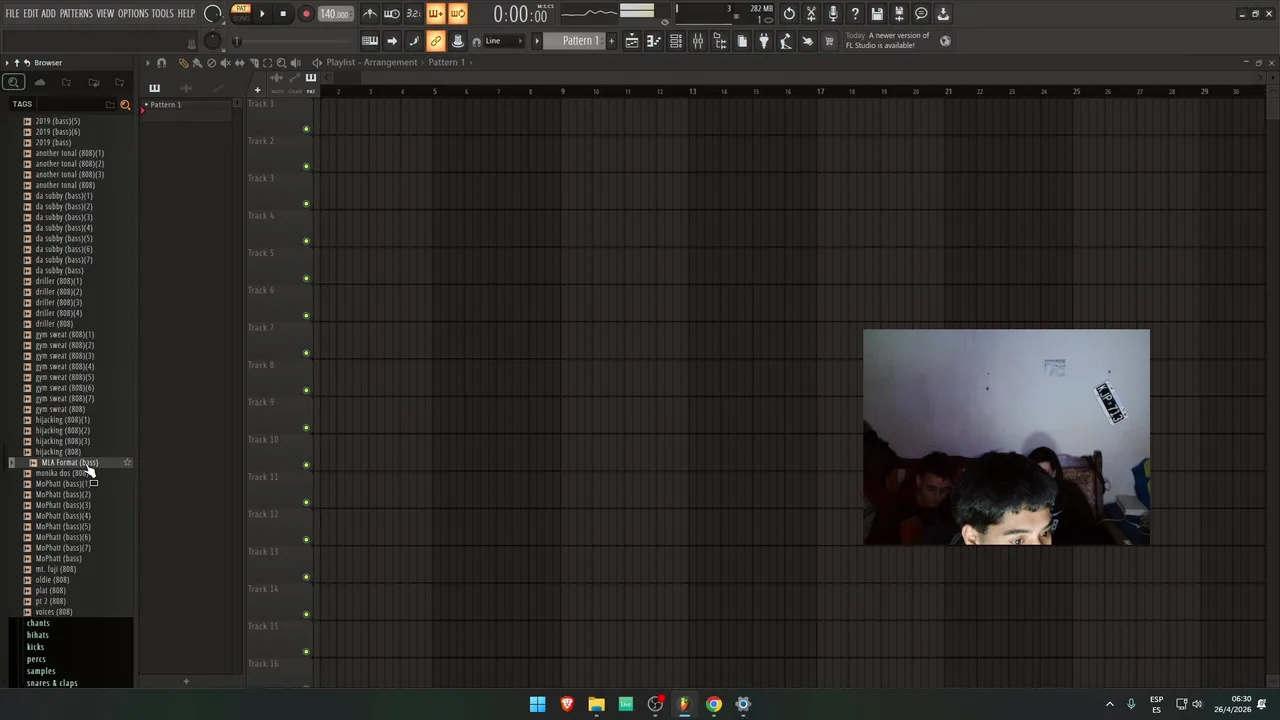The image size is (1280, 720).
Task: Open the ADD menu
Action: (49, 13)
